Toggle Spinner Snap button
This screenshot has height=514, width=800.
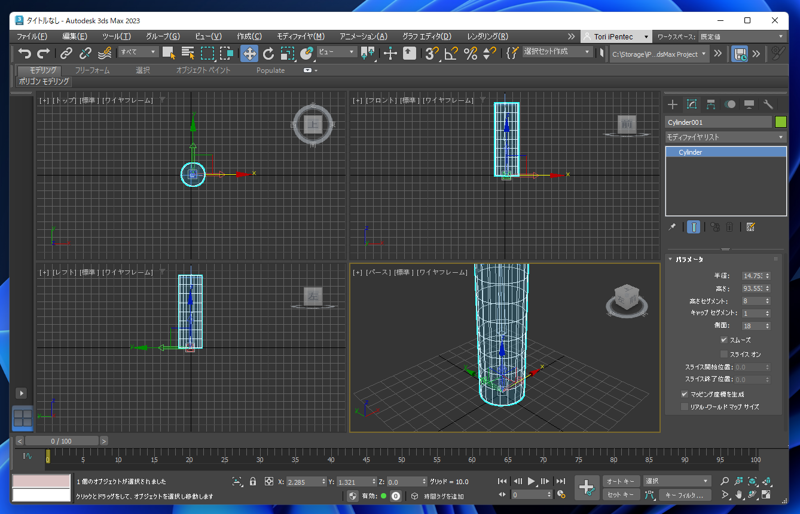[x=489, y=53]
